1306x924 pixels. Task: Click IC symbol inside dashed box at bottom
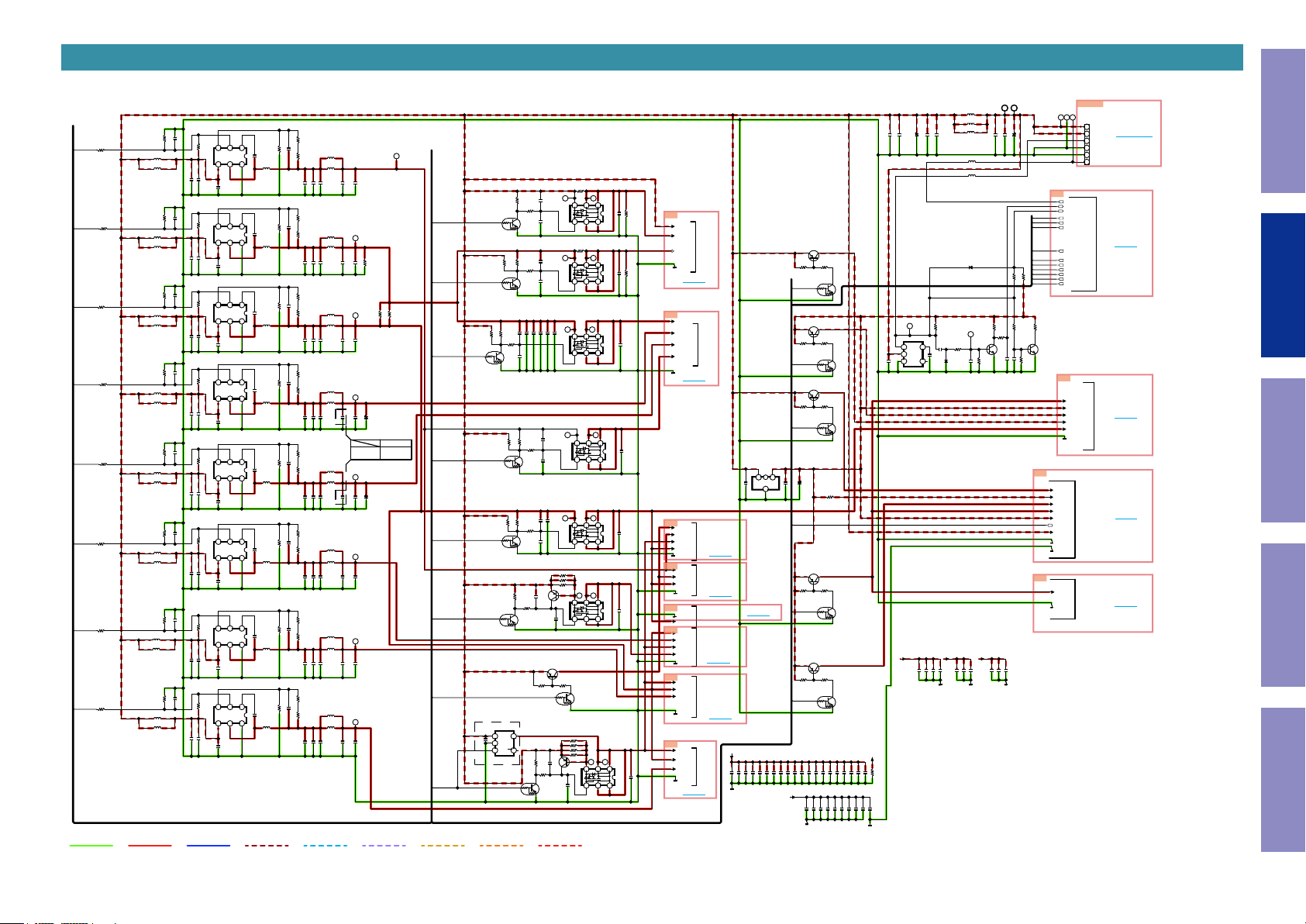(x=505, y=743)
